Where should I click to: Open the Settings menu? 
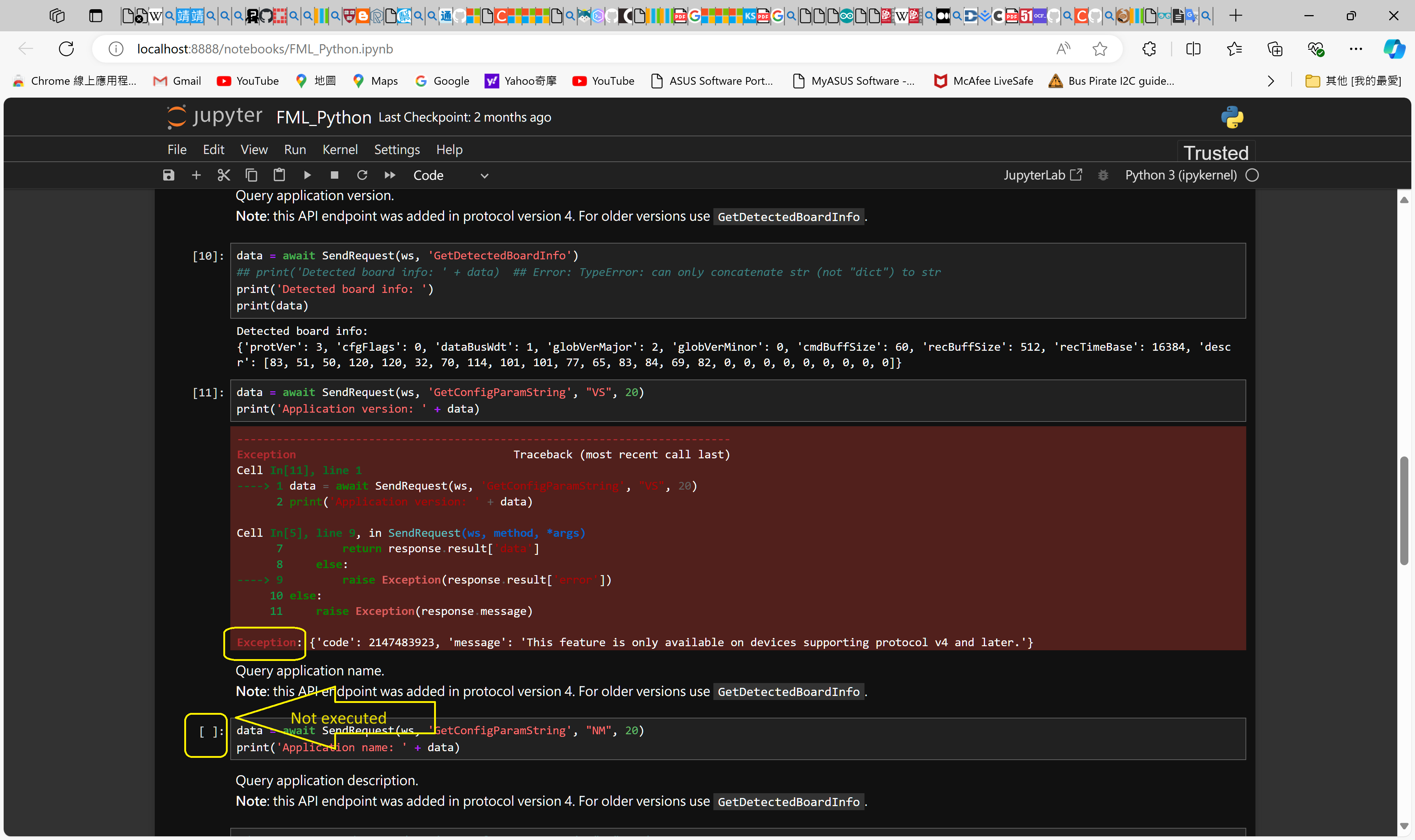click(x=397, y=150)
